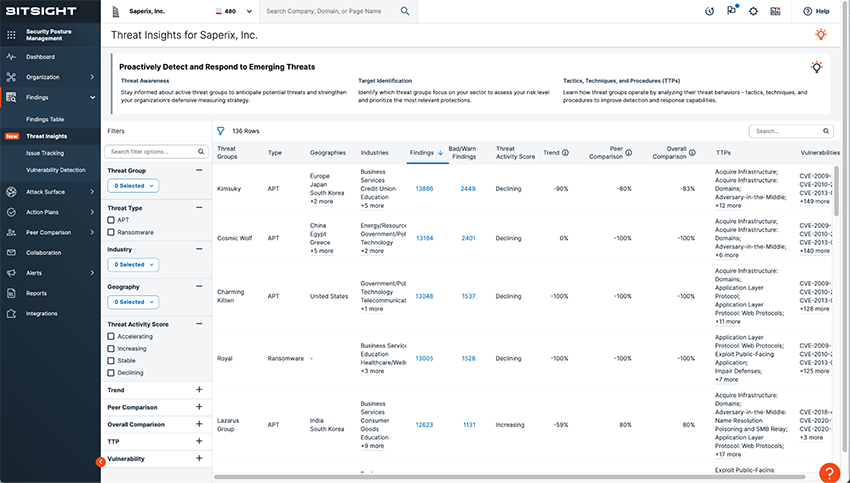Open the history clock icon in top bar
Screen dimensions: 850x483
(709, 11)
